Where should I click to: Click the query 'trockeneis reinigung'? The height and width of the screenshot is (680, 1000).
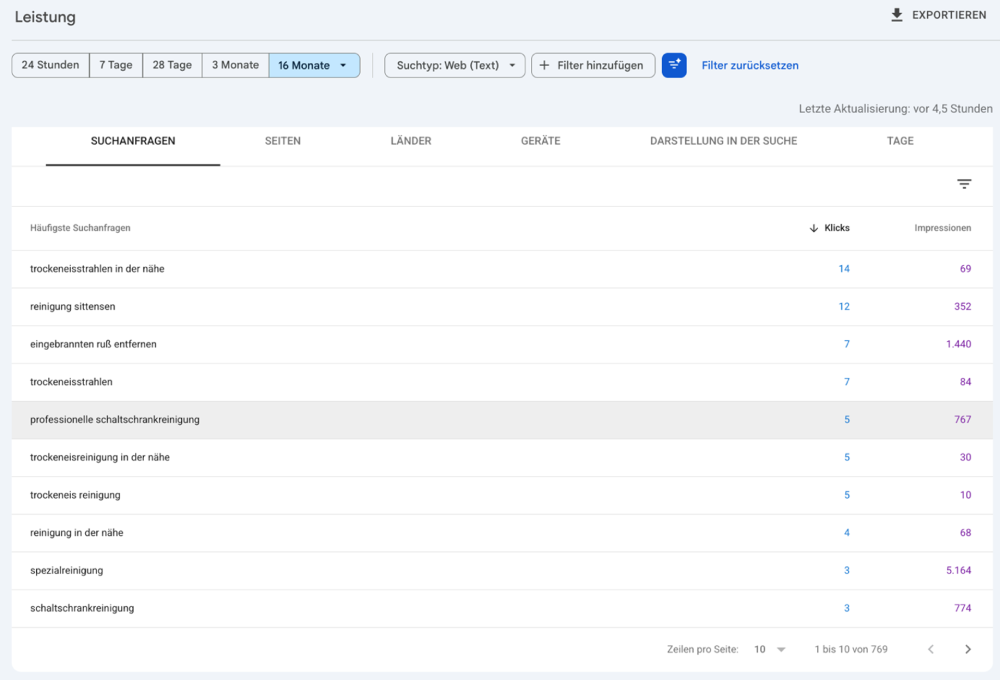[x=75, y=494]
